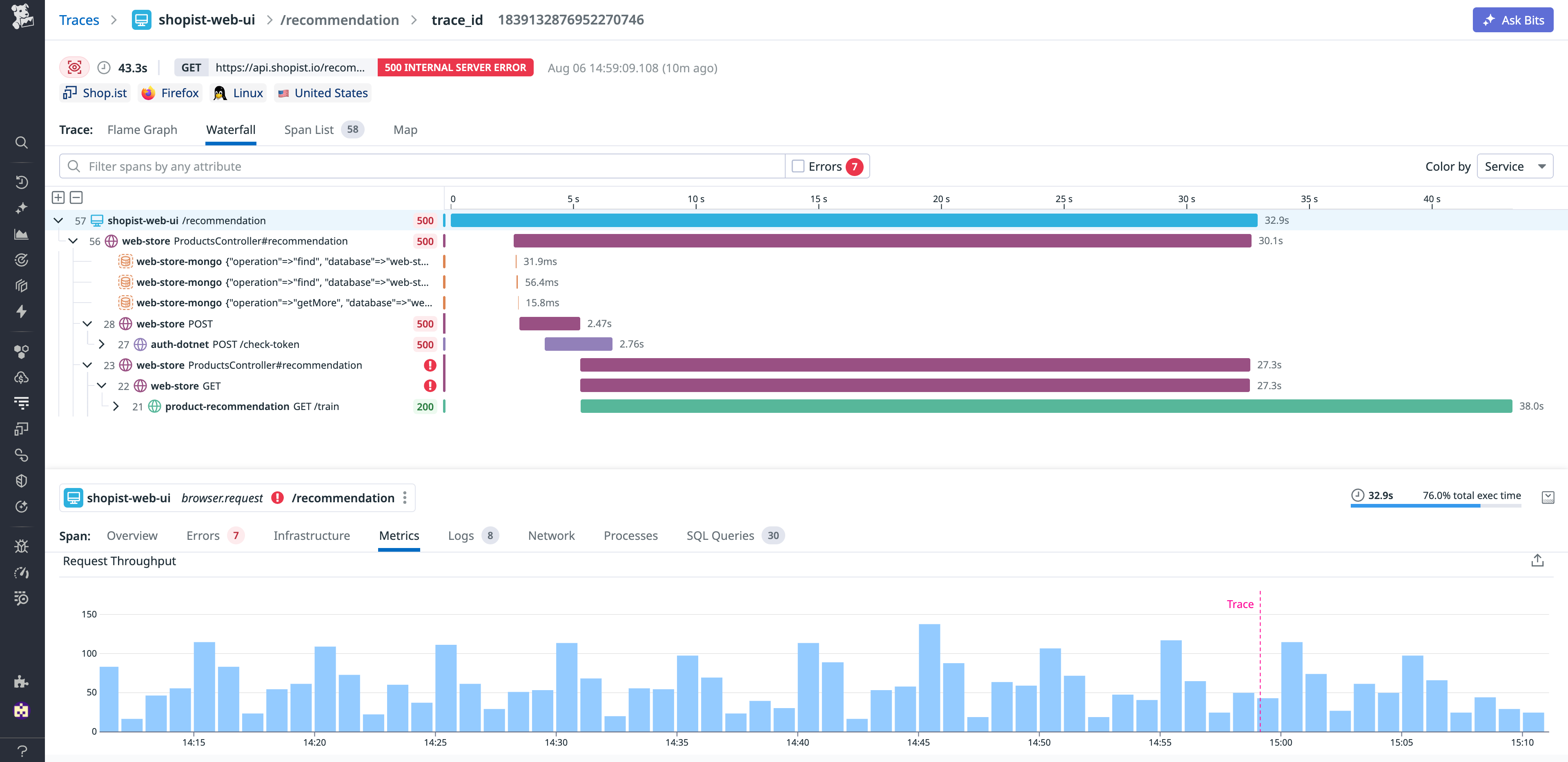This screenshot has height=762, width=1568.
Task: Expand all spans with the plus icon
Action: [x=58, y=197]
